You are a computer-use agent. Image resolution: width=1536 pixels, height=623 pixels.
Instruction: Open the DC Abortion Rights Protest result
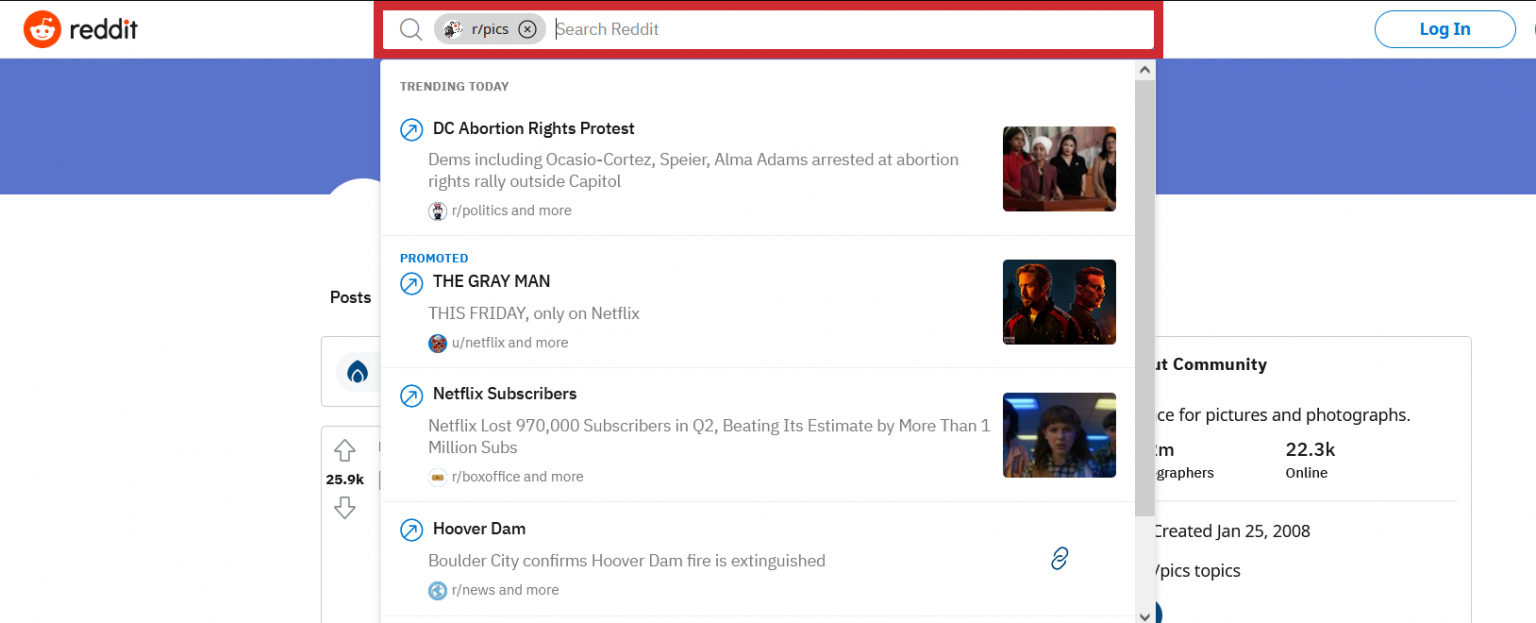tap(533, 128)
